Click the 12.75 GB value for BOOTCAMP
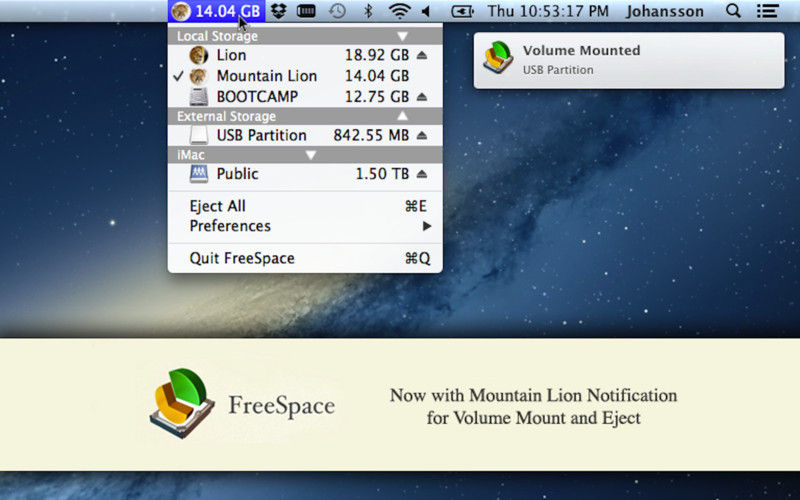The width and height of the screenshot is (800, 500). point(377,97)
